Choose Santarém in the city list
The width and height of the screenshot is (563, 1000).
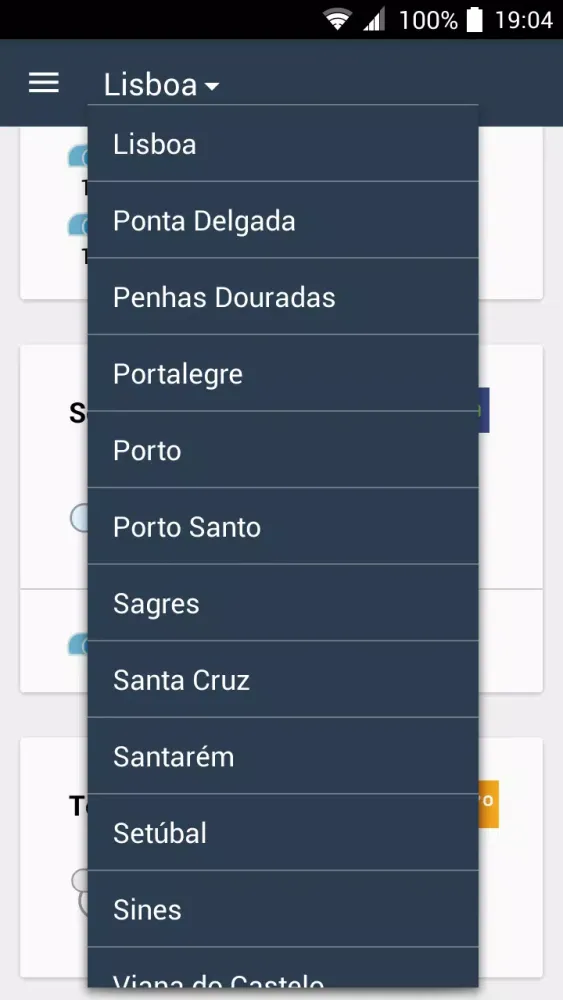coord(283,756)
